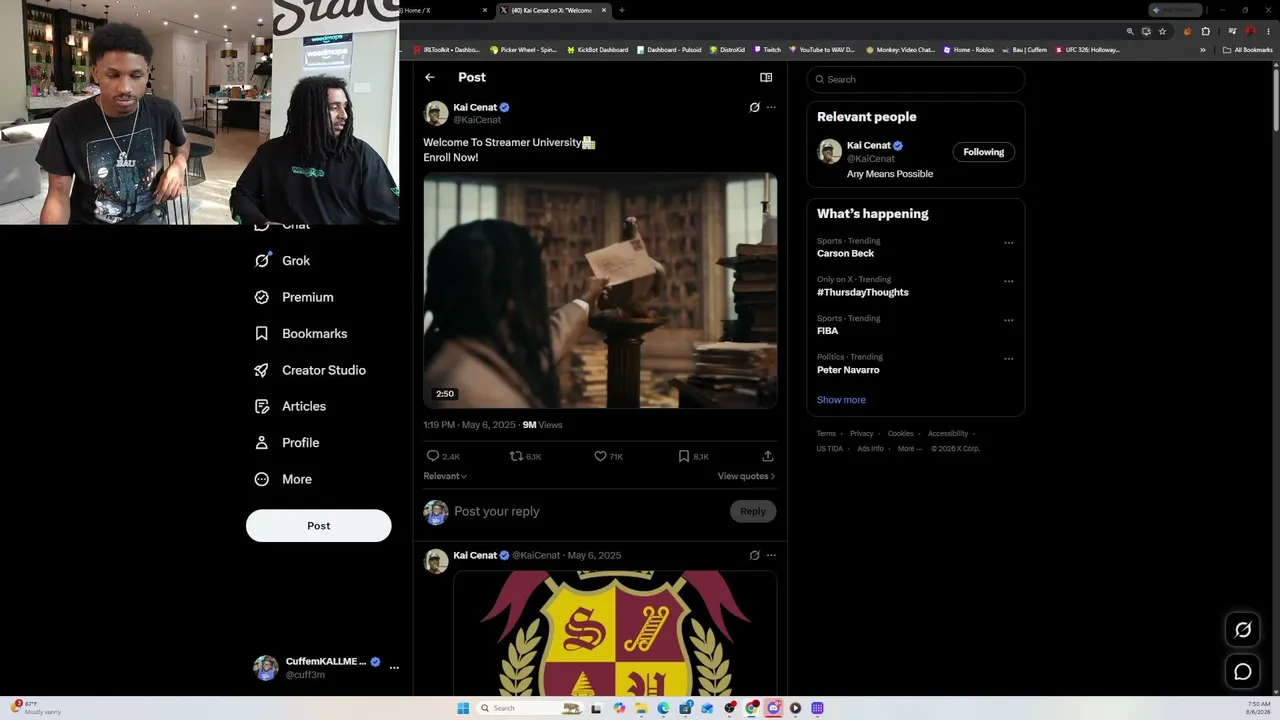This screenshot has height=720, width=1280.
Task: Open the Accessibility footer link
Action: click(948, 434)
